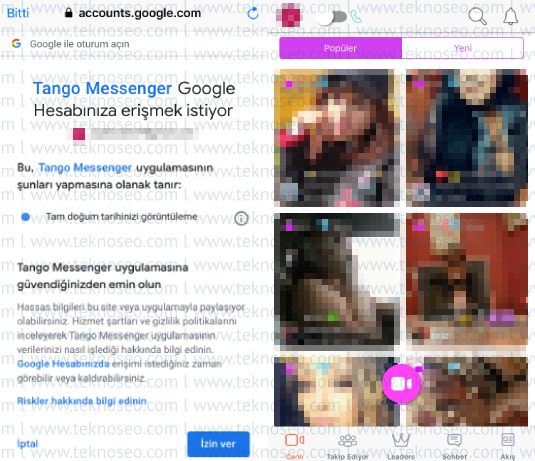Image resolution: width=535 pixels, height=461 pixels.
Task: Open Canlı tab in bottom bar
Action: 295,446
